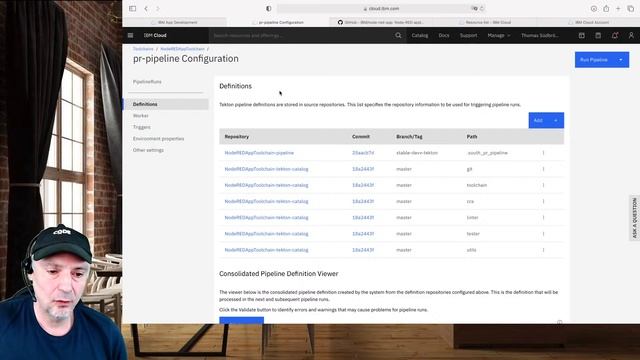Go forward with the Safari forward arrow

[x=158, y=9]
